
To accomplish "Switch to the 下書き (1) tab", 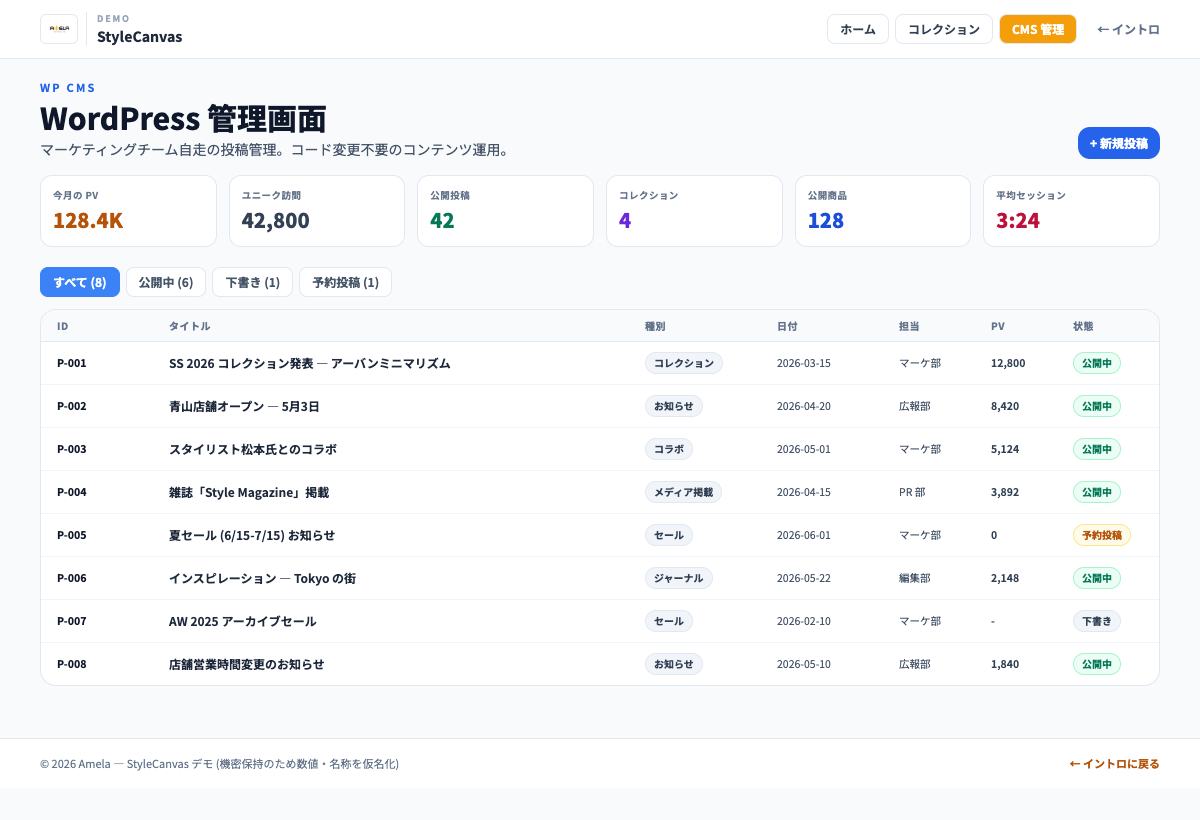I will 252,282.
